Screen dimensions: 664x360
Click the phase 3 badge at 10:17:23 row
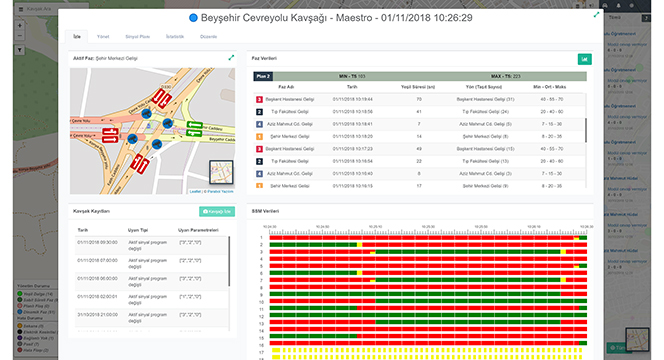260,149
